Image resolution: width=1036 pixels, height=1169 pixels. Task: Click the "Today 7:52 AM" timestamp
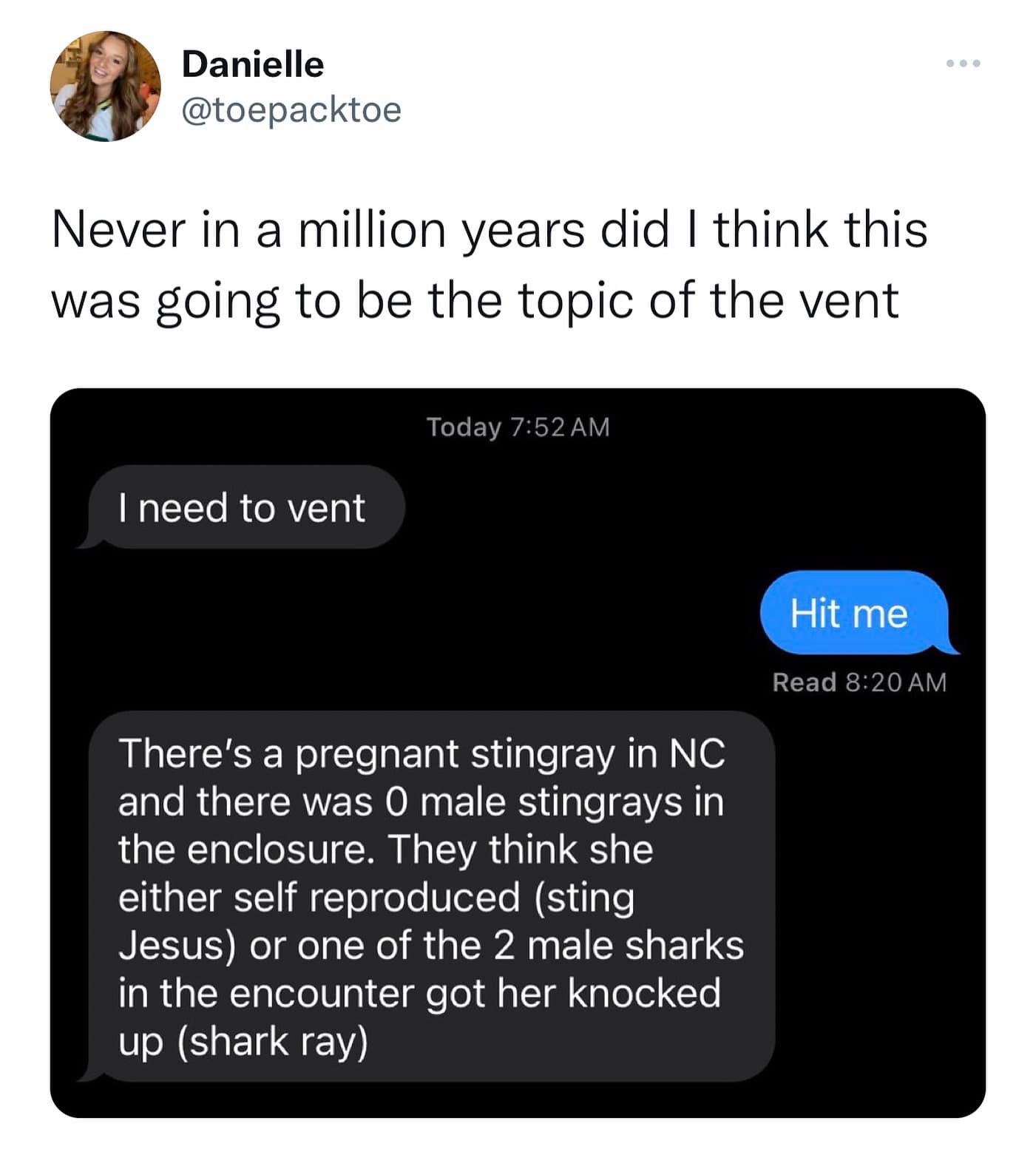click(x=518, y=427)
